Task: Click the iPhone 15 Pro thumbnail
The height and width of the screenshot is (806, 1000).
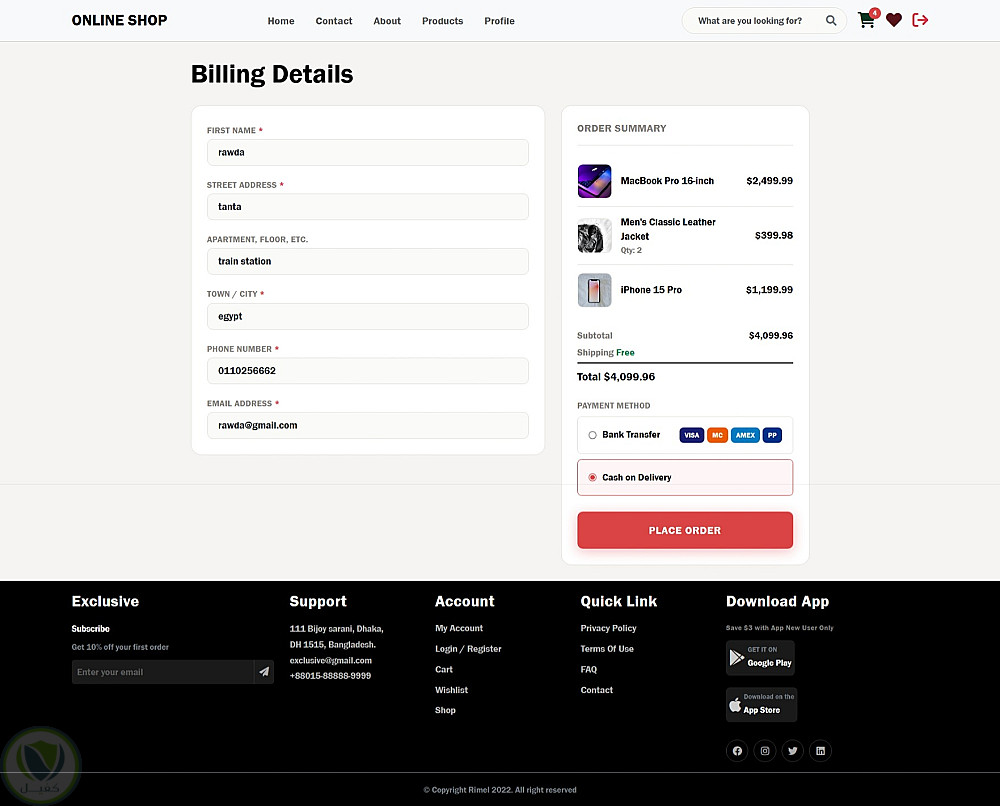Action: click(x=594, y=290)
